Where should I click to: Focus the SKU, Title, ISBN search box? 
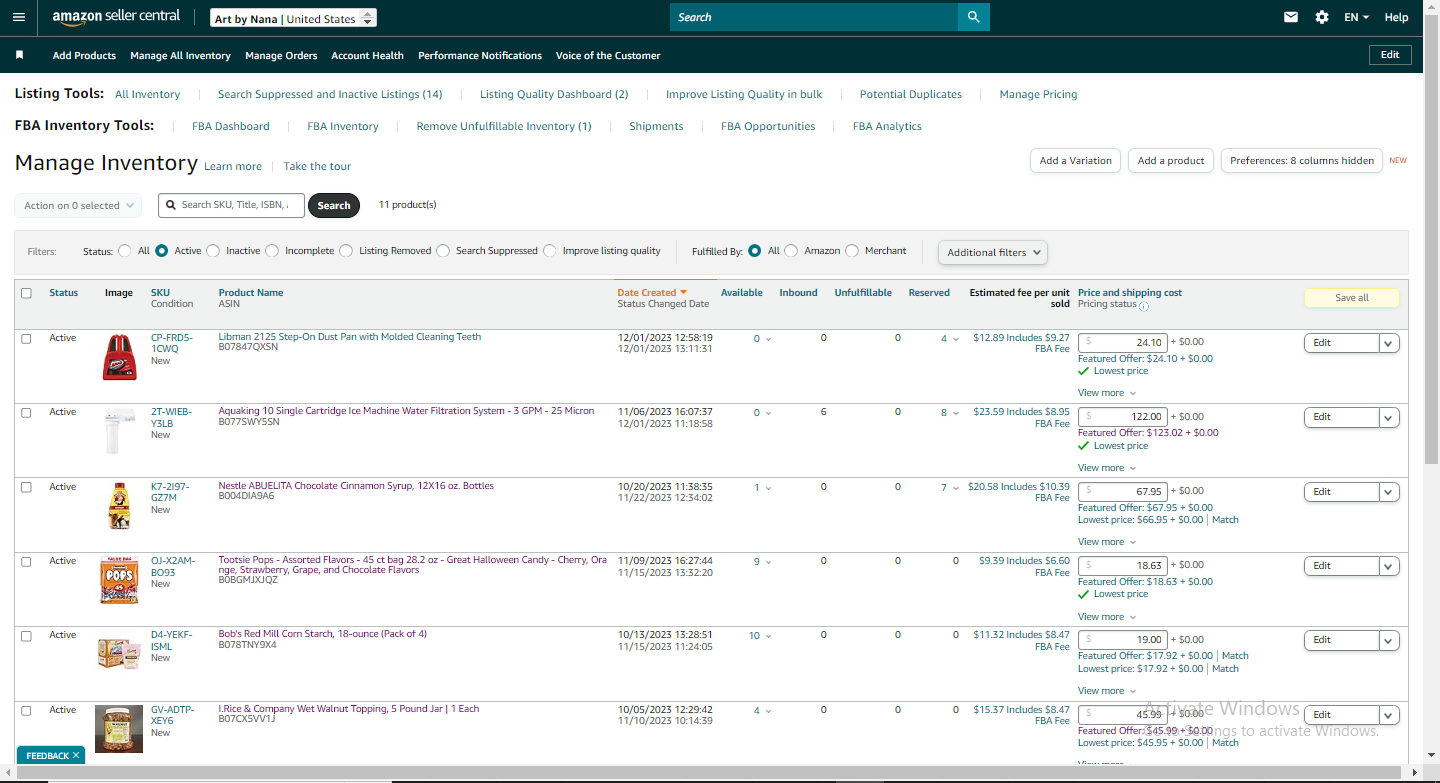point(231,205)
